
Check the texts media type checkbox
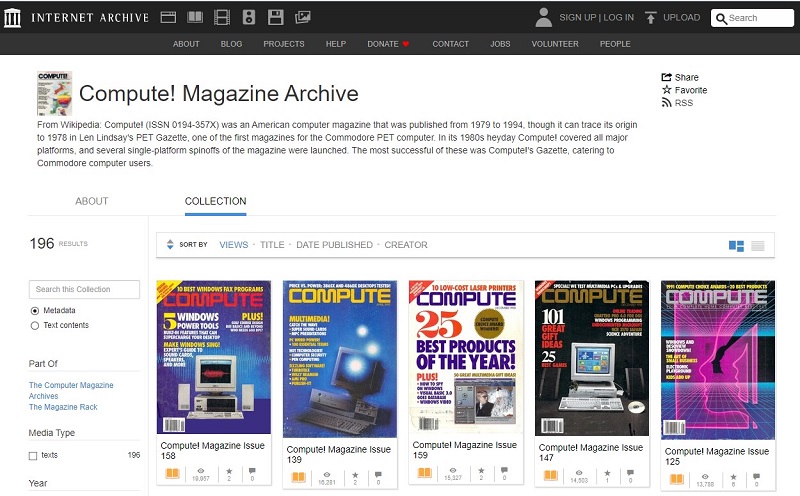click(x=33, y=455)
